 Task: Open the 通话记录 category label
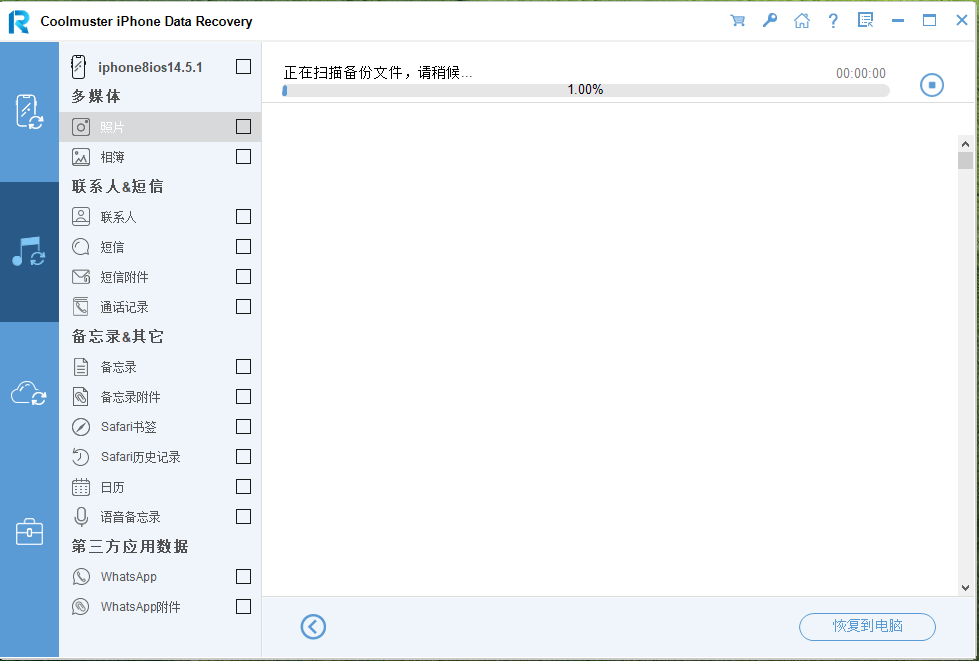[124, 307]
